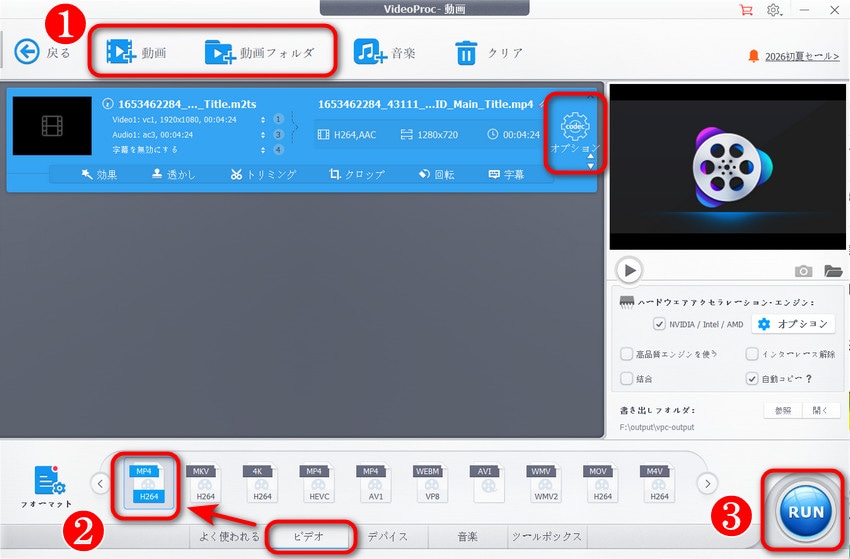Screen dimensions: 850x559
Task: Open 透かし watermark tool
Action: pyautogui.click(x=173, y=175)
